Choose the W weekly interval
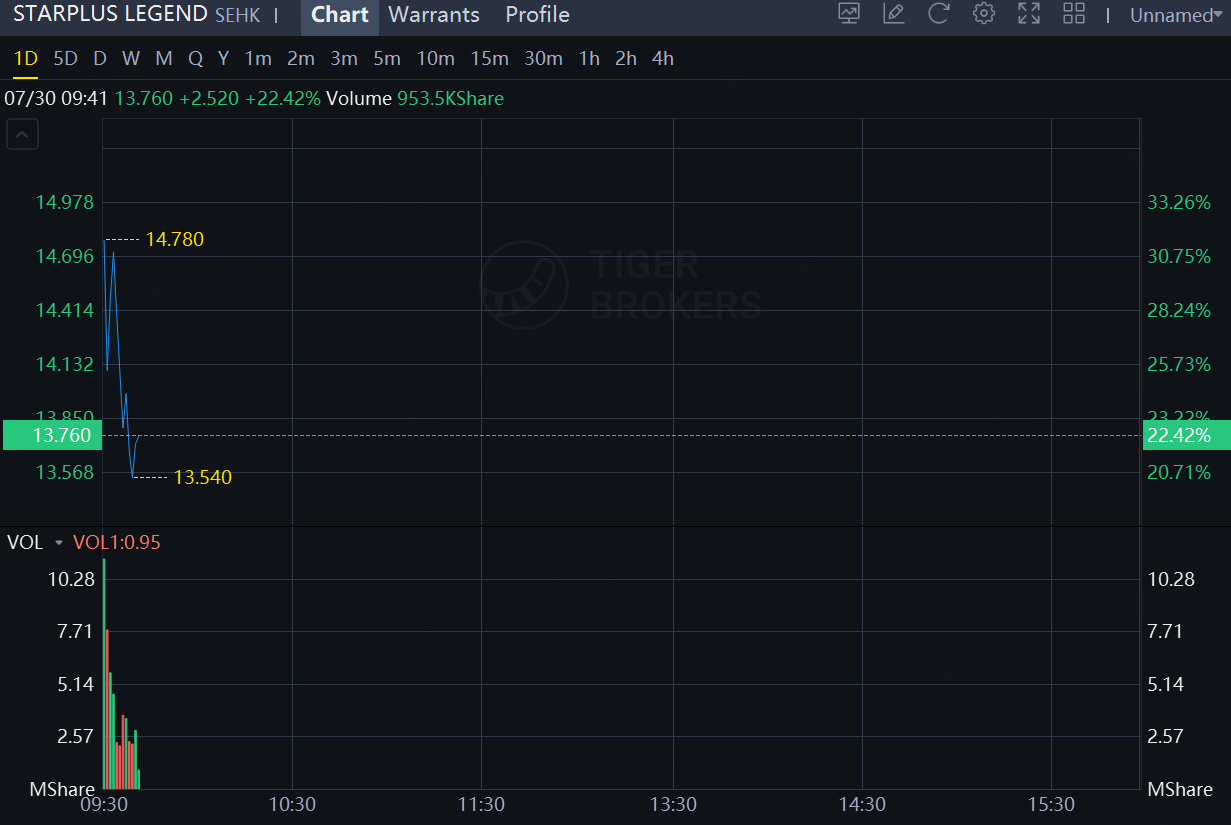The image size is (1231, 825). [131, 59]
